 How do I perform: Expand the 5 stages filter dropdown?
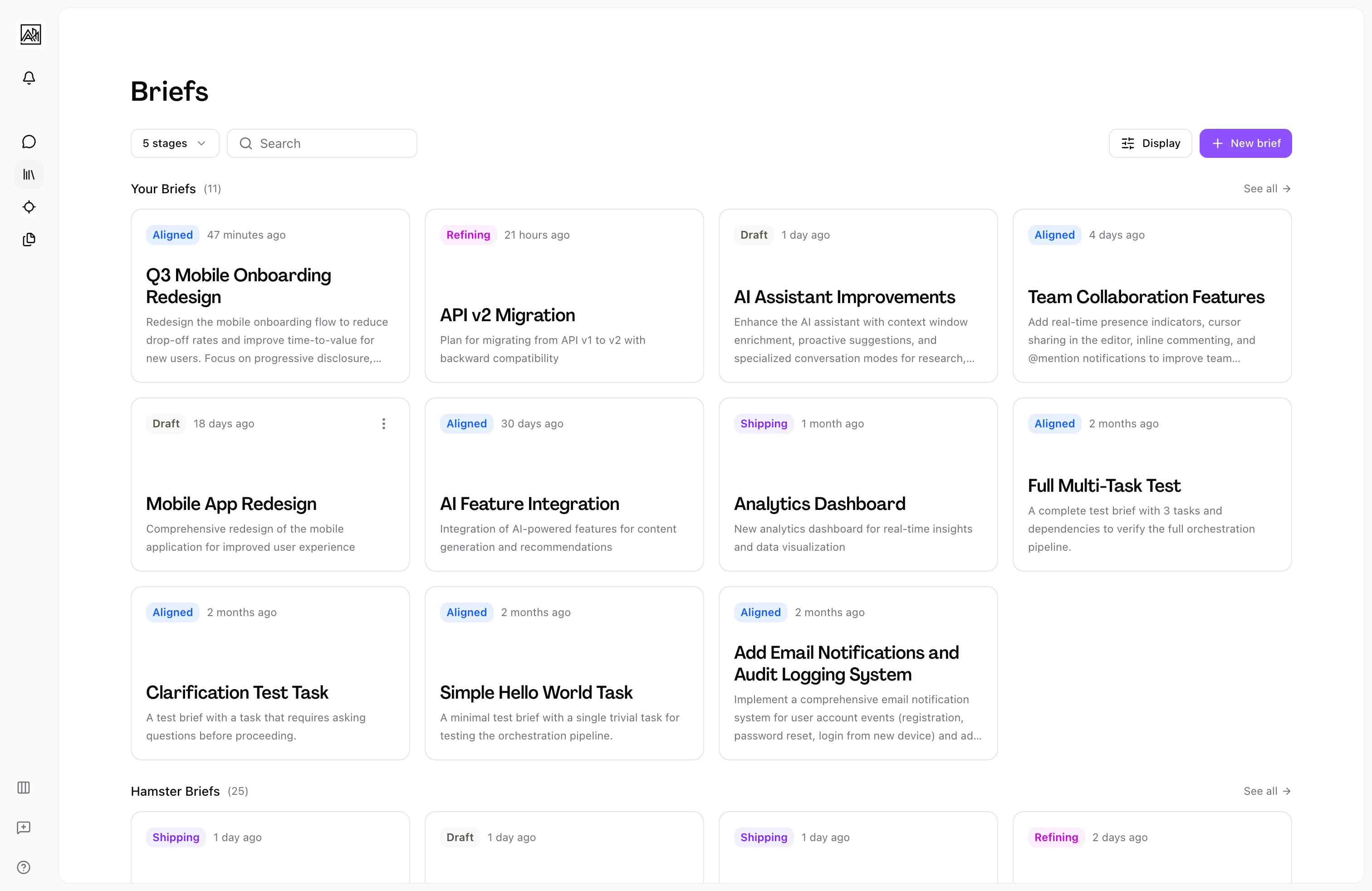click(x=175, y=143)
